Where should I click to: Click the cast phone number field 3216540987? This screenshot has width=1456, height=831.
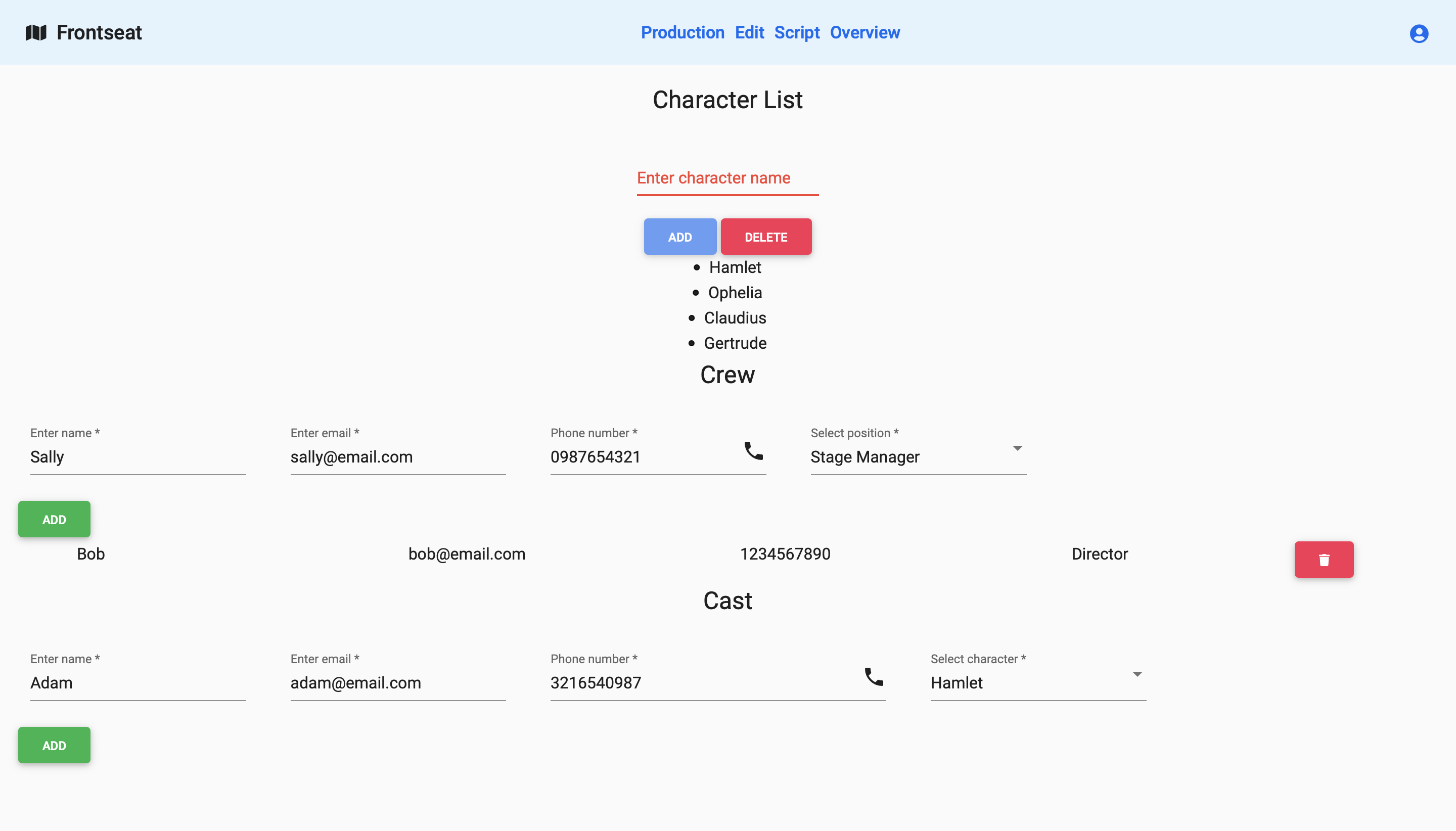coord(702,683)
